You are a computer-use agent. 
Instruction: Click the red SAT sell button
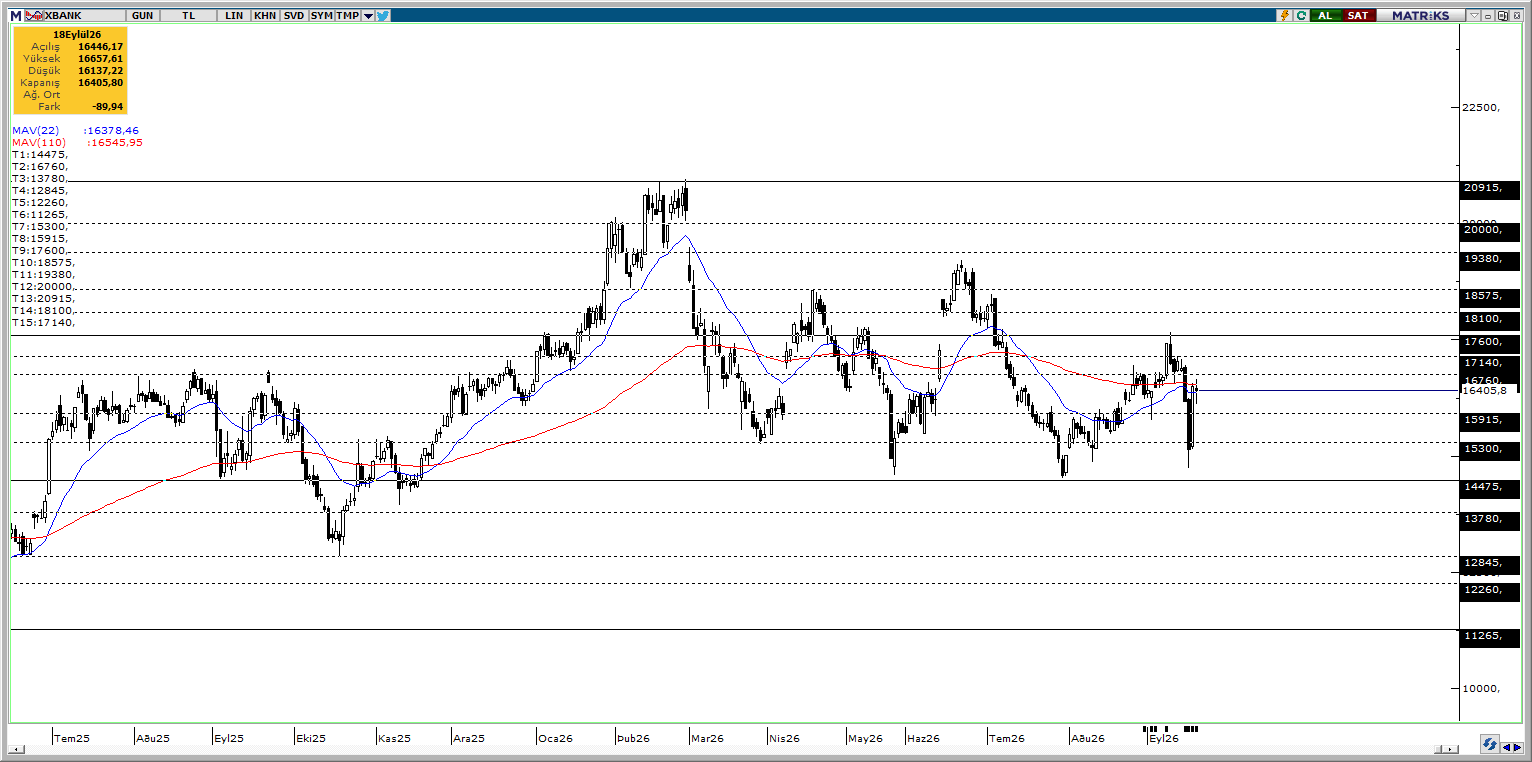coord(1358,16)
